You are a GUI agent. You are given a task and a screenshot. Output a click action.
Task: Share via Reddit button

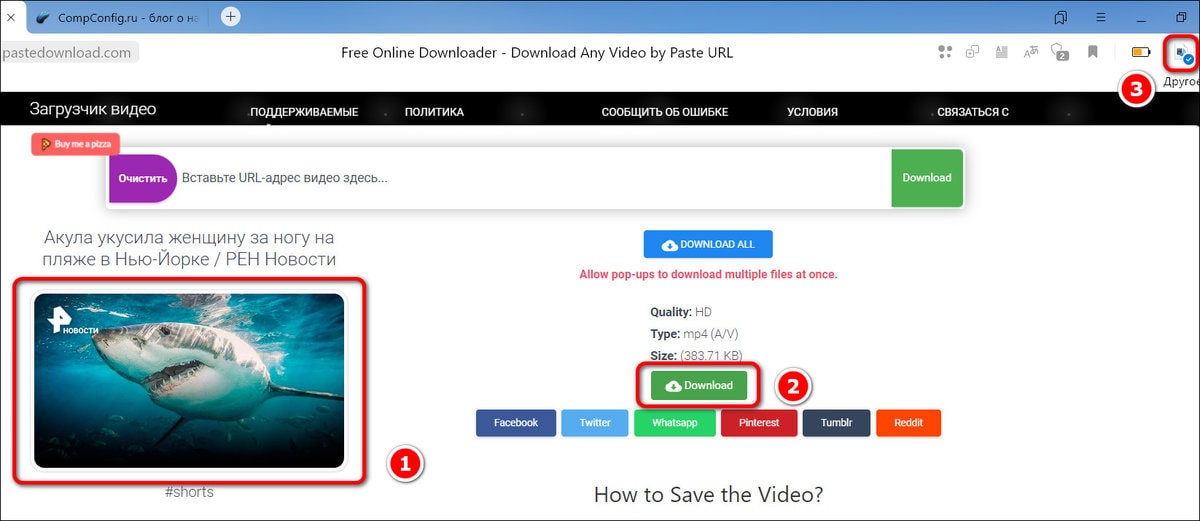click(x=908, y=423)
